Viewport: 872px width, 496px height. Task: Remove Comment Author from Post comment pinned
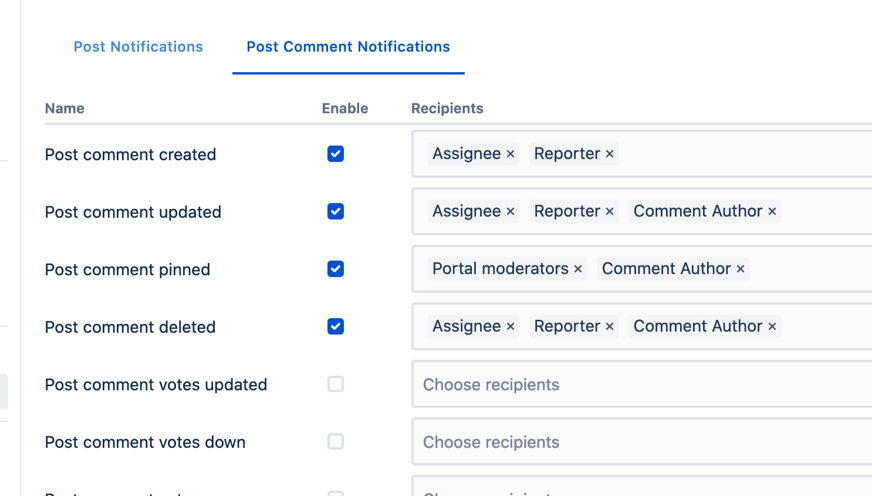tap(741, 269)
